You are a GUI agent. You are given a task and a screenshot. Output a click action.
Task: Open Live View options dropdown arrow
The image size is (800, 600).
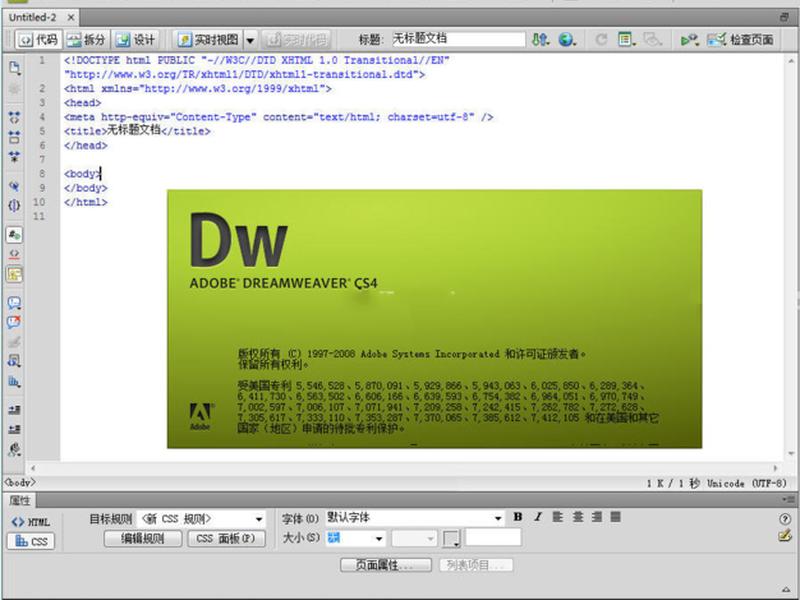tap(251, 39)
